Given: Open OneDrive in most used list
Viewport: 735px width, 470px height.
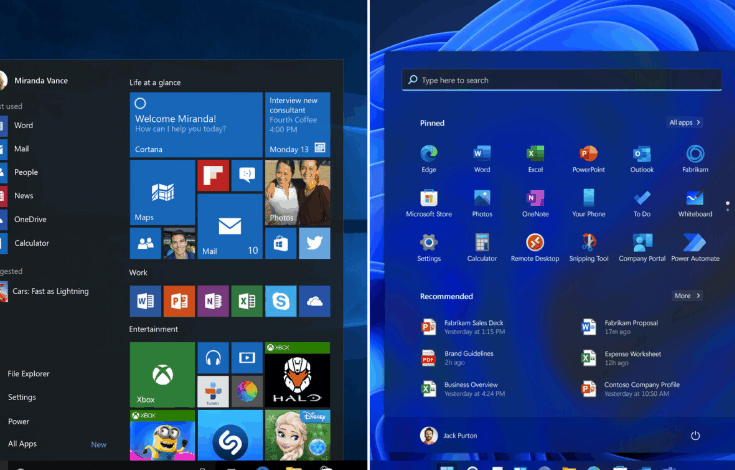Looking at the screenshot, I should click(x=23, y=219).
